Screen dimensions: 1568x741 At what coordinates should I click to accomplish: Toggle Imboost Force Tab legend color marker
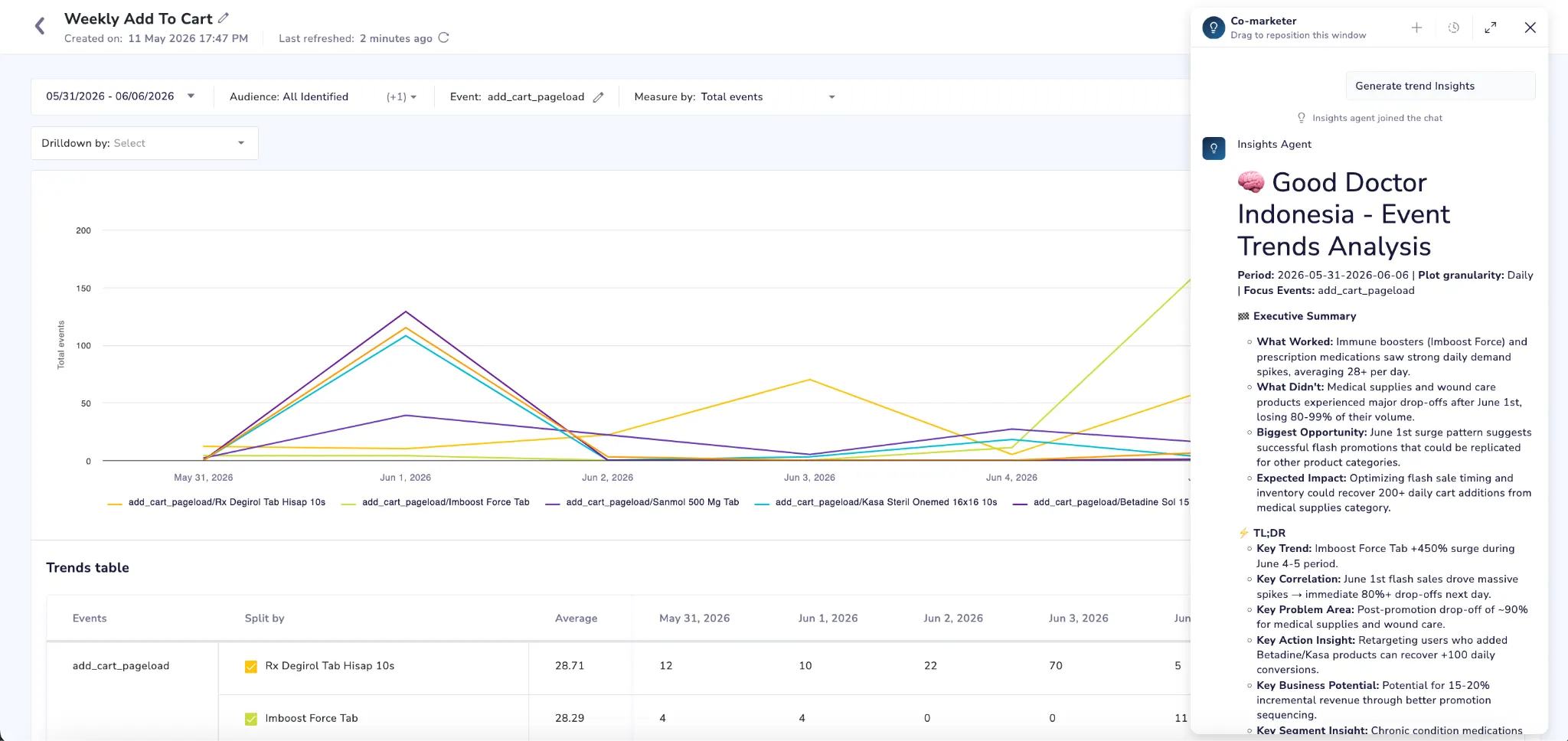coord(348,504)
